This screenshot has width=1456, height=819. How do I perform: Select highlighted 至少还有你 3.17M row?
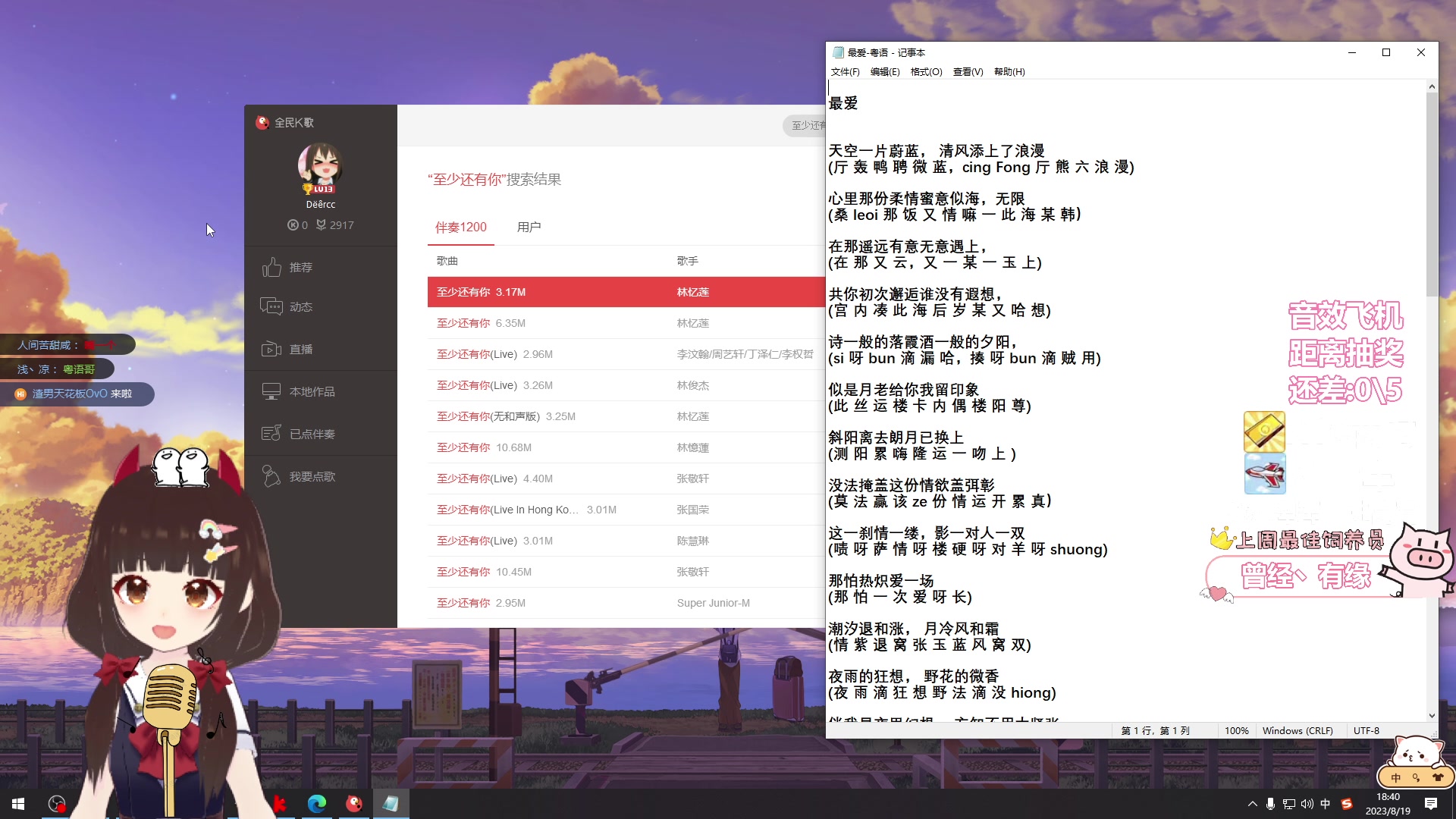[x=626, y=292]
